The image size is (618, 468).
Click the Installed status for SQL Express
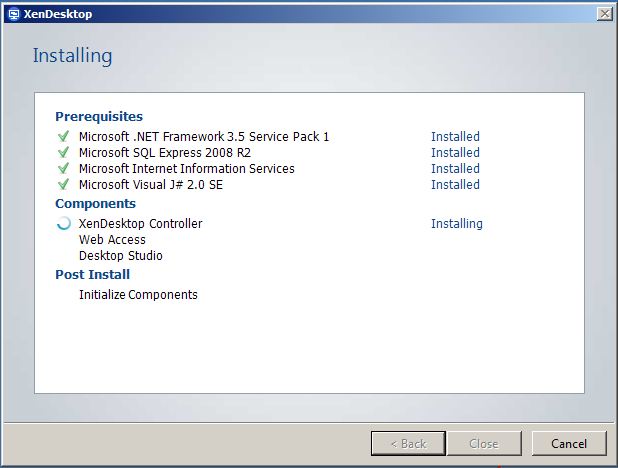point(455,153)
